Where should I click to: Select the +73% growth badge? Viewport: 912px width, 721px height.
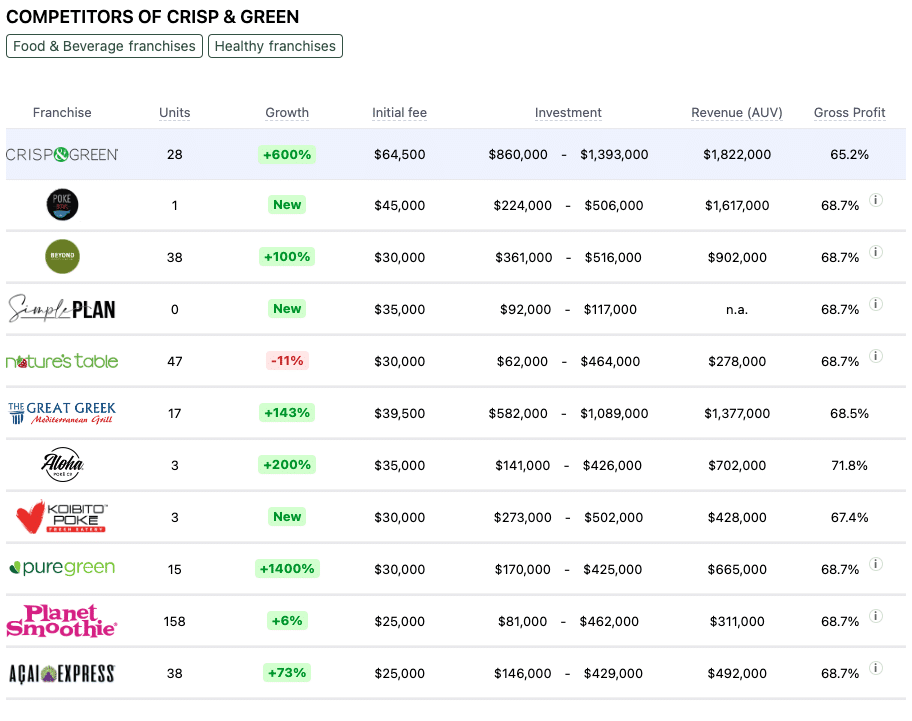(287, 673)
